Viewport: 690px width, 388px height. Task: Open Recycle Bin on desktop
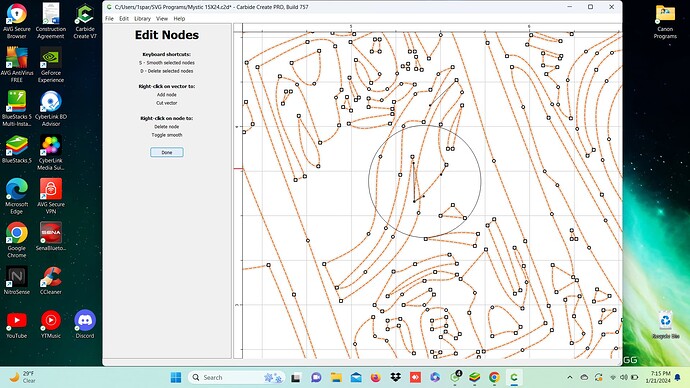[665, 325]
